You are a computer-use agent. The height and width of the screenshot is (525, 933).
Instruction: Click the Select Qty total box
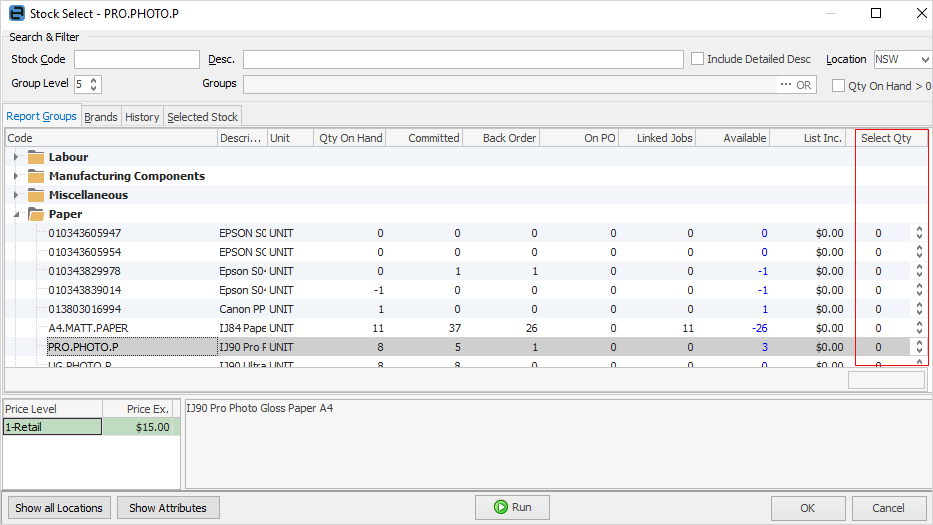(887, 380)
